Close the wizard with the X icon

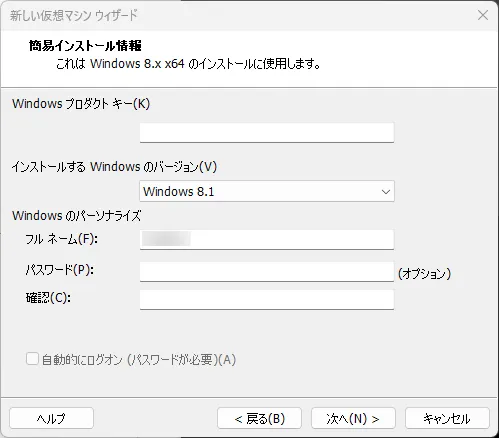tap(483, 15)
